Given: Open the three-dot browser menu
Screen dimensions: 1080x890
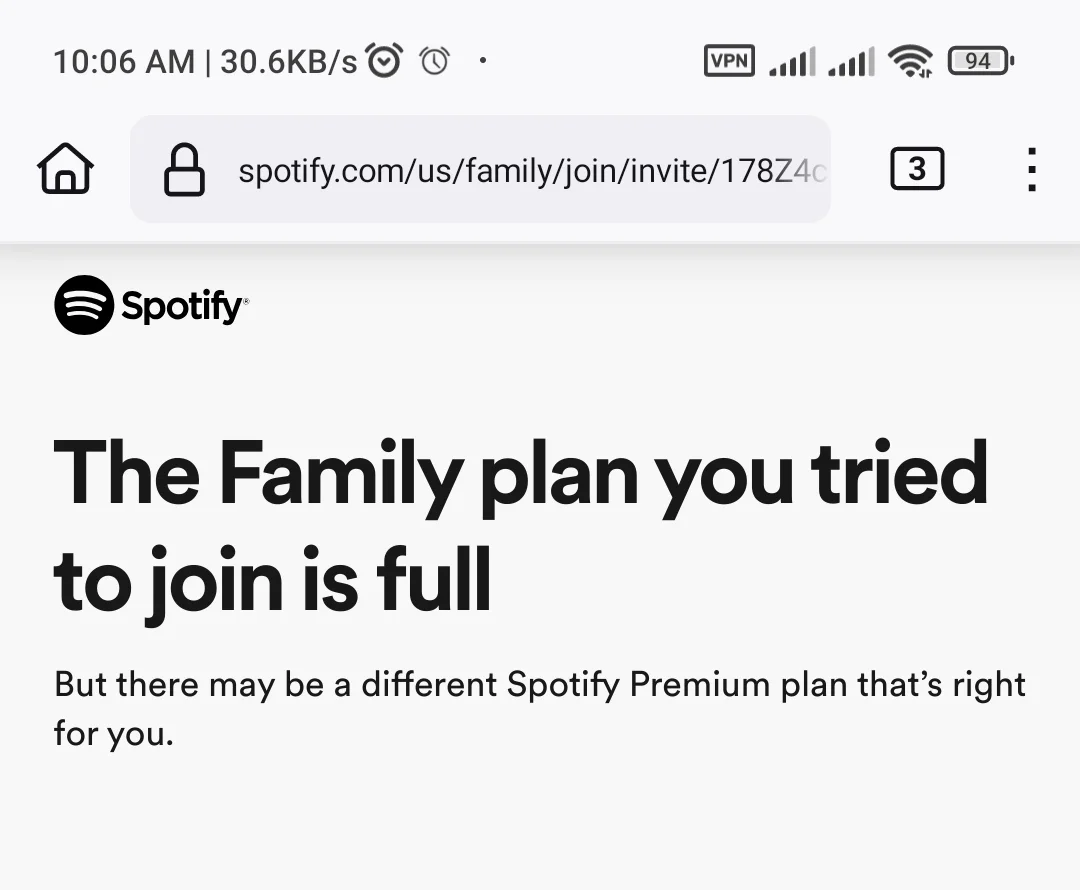Looking at the screenshot, I should (x=1031, y=169).
